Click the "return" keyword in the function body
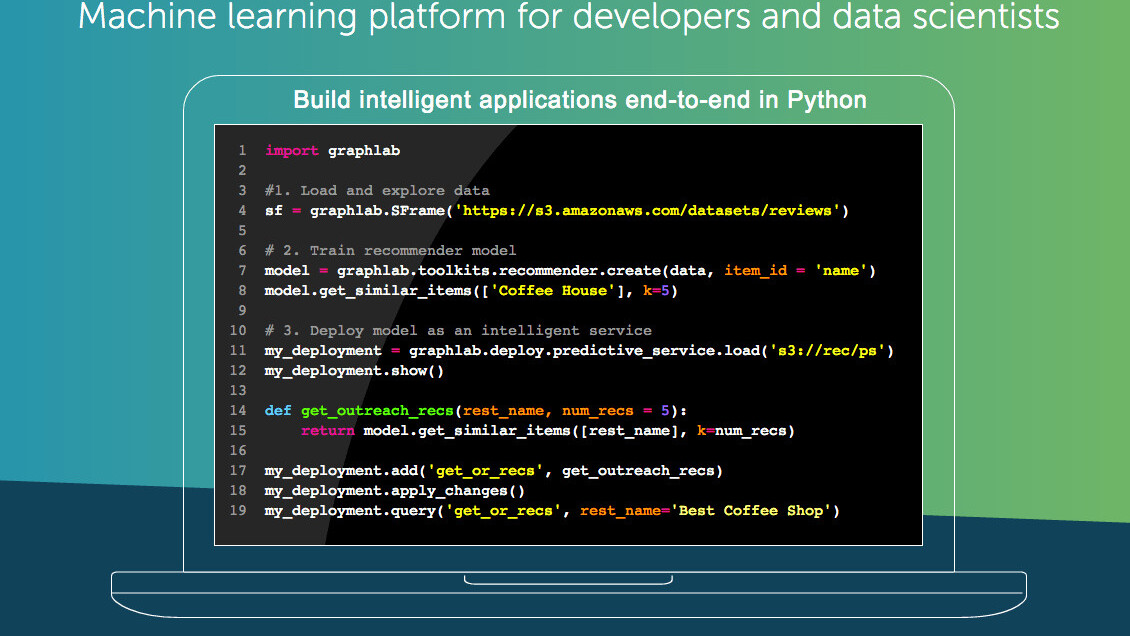 pyautogui.click(x=327, y=431)
